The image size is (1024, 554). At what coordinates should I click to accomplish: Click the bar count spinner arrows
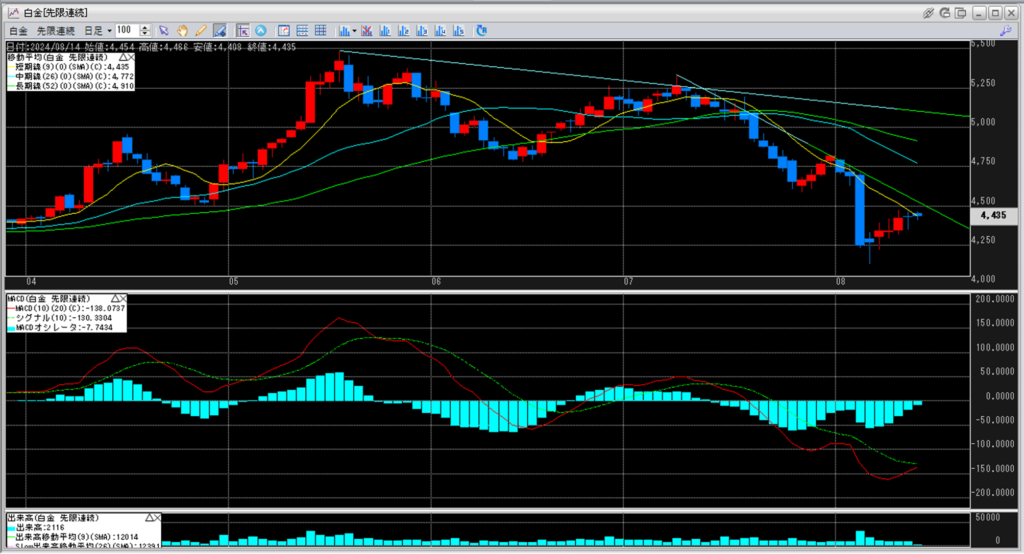pyautogui.click(x=145, y=31)
